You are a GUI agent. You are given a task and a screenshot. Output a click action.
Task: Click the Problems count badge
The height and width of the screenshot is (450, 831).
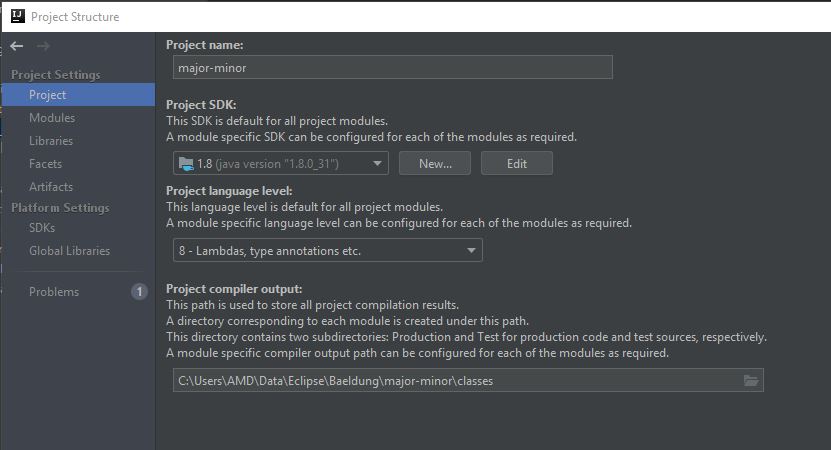139,292
